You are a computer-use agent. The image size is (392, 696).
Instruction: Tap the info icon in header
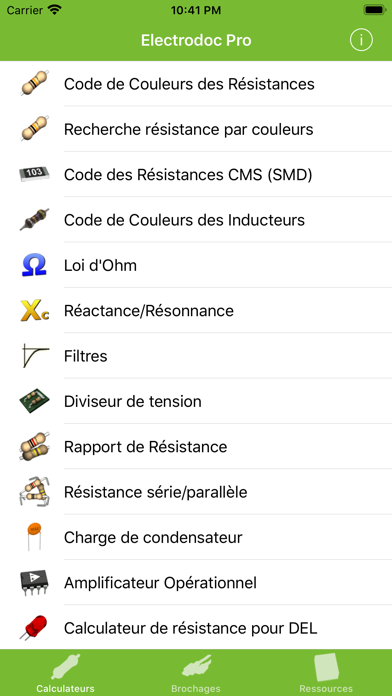click(x=361, y=40)
